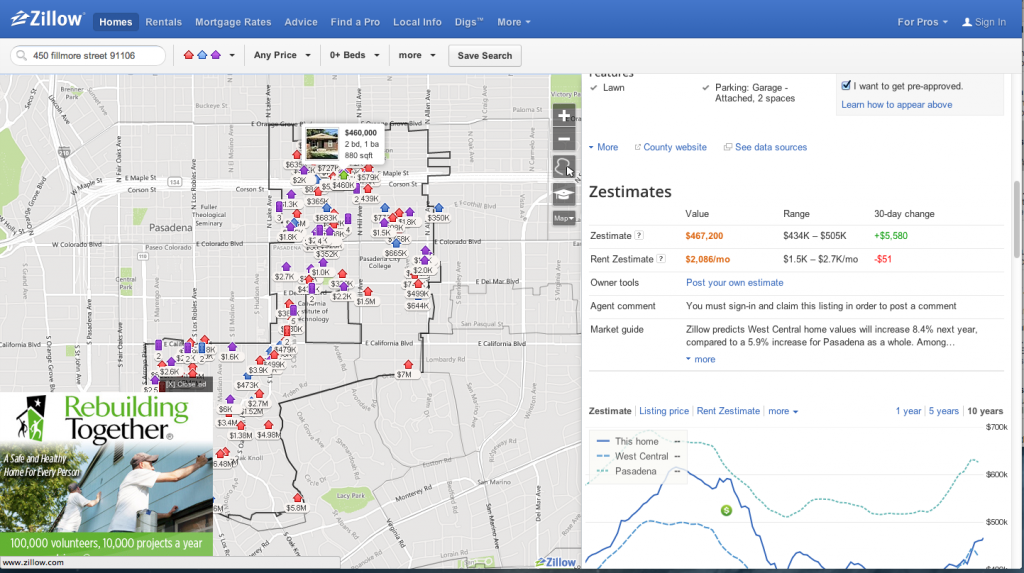
Task: Open Digs in top navigation
Action: (469, 22)
